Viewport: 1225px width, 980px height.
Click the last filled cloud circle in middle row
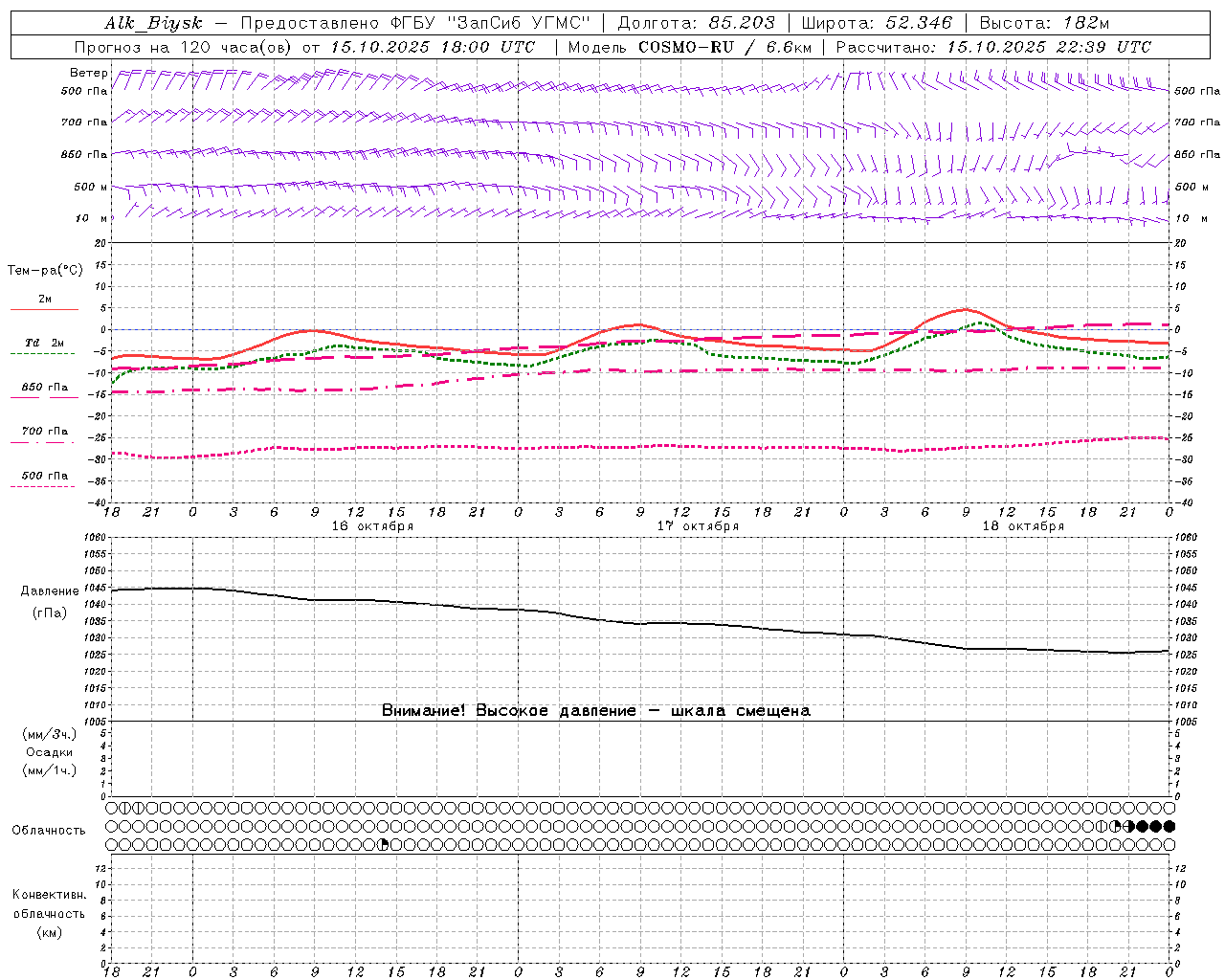coord(1169,826)
